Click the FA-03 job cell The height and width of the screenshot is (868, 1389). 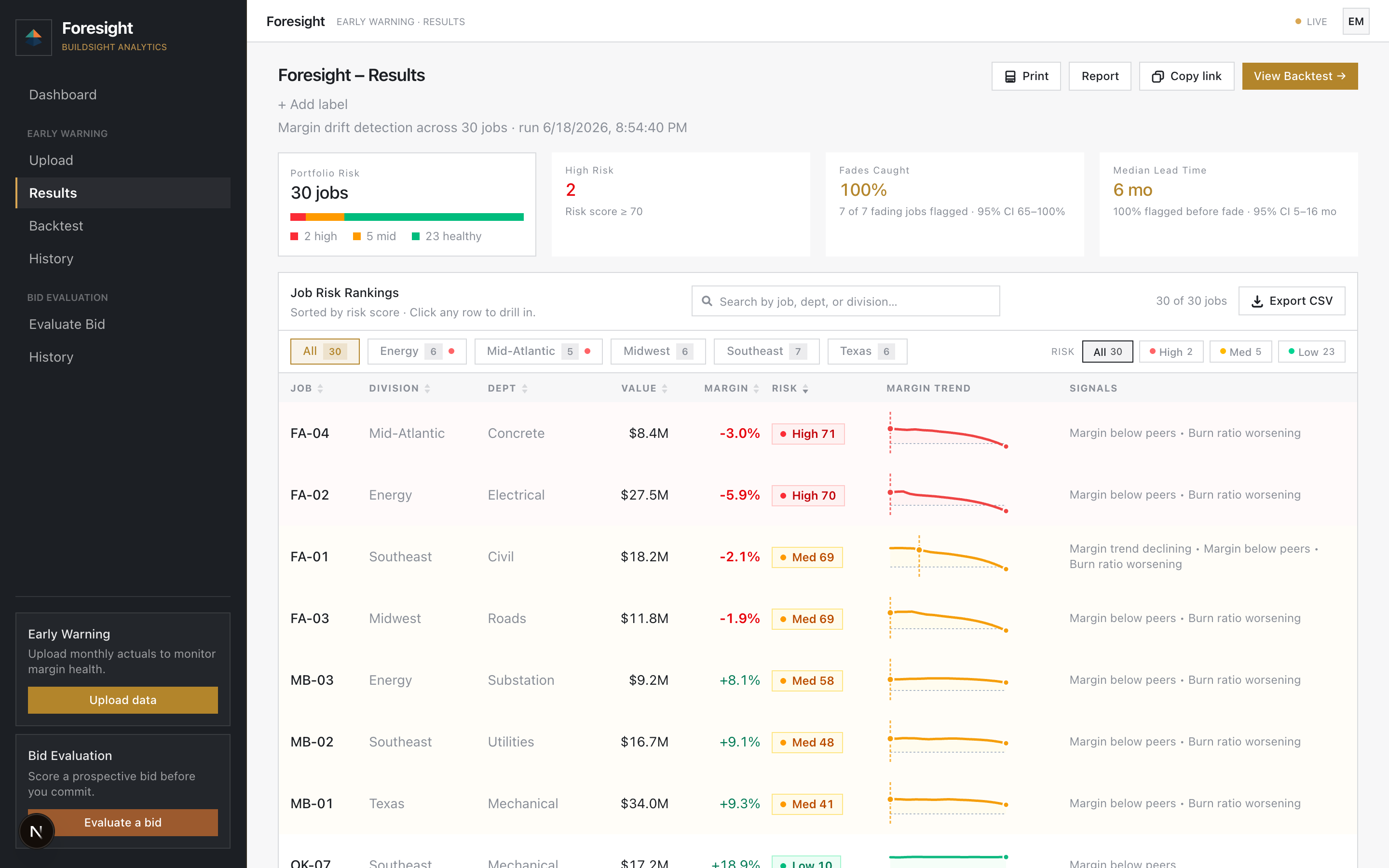click(310, 619)
